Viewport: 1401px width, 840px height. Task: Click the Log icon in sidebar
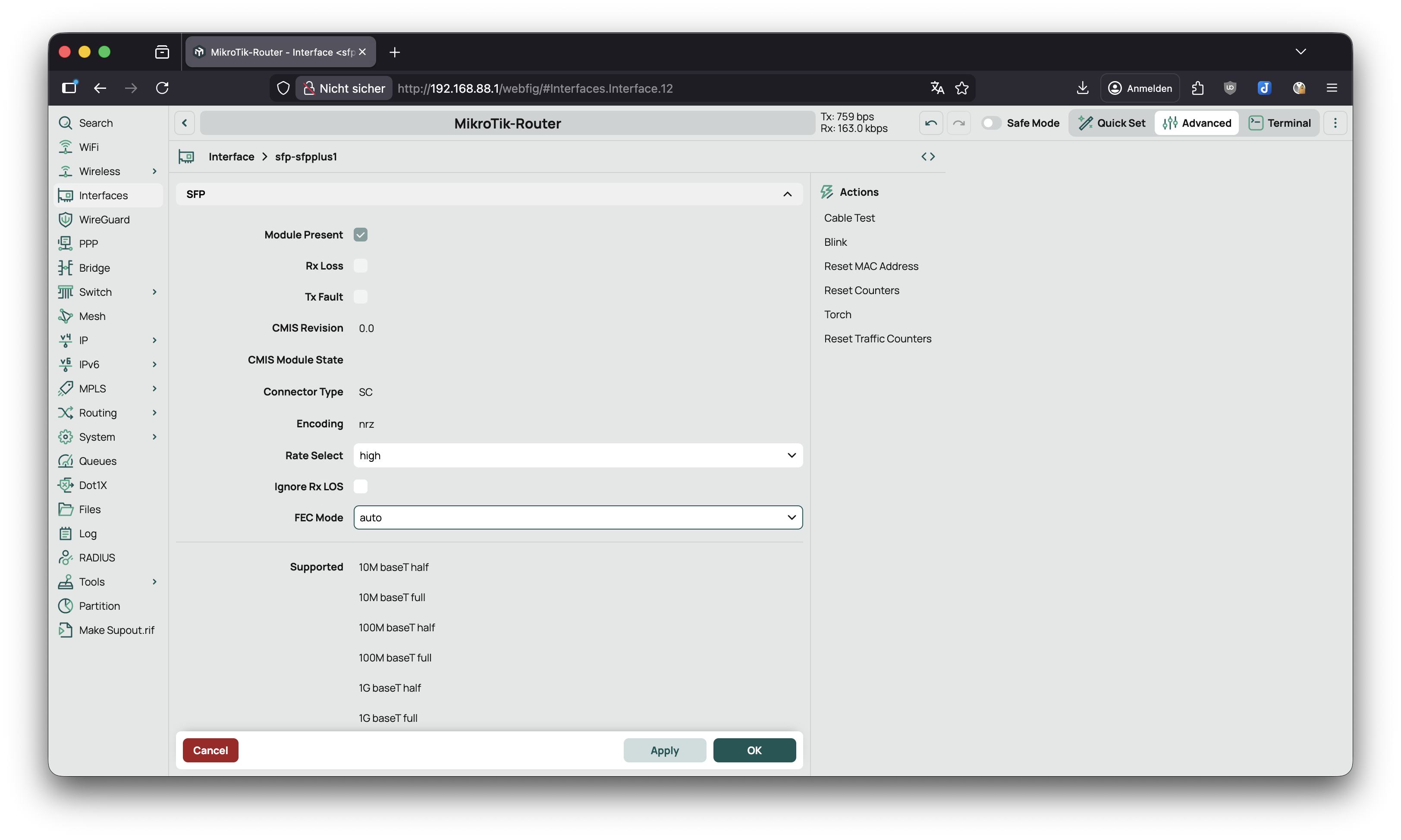65,533
